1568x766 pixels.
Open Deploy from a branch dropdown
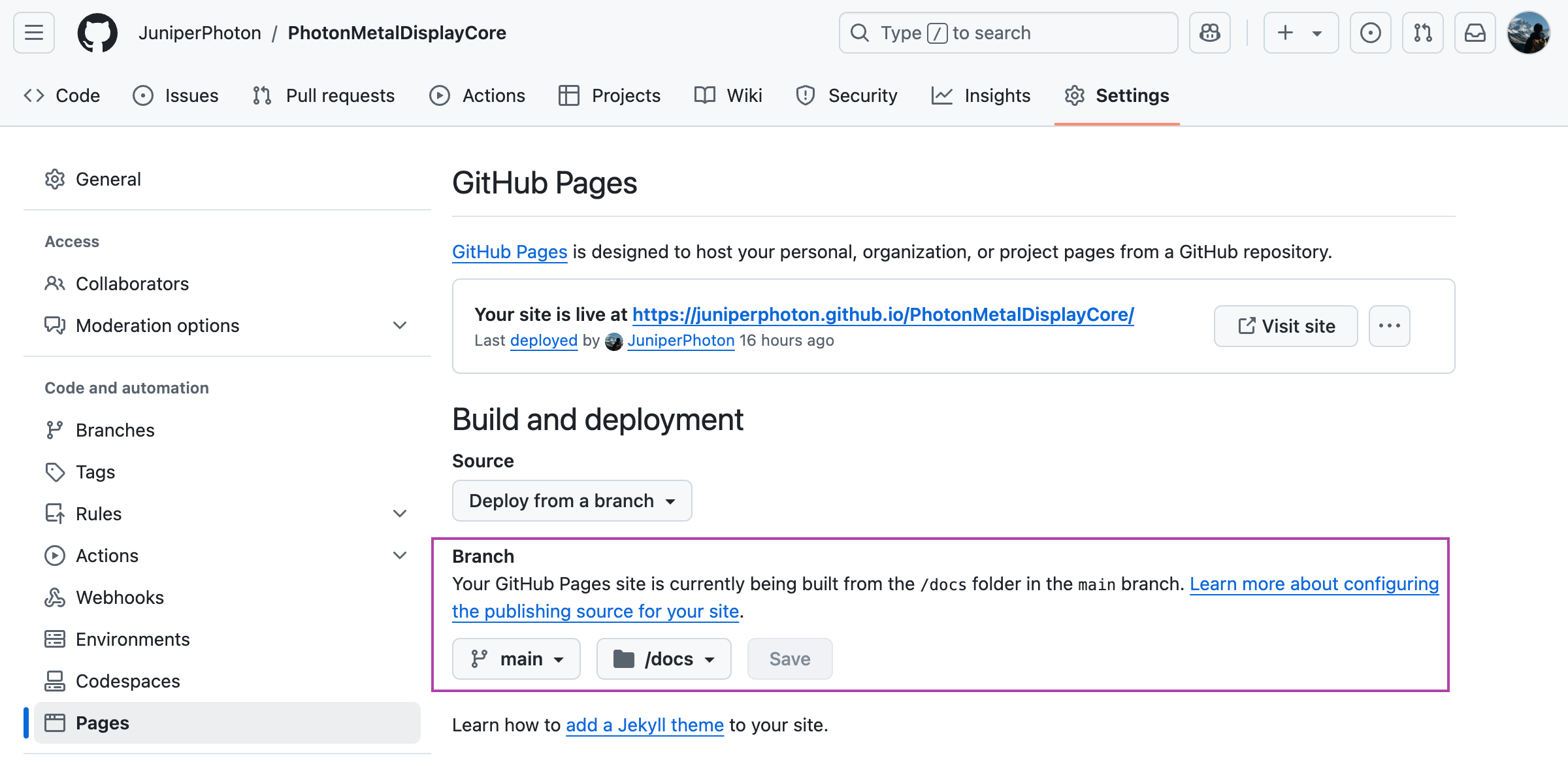572,501
